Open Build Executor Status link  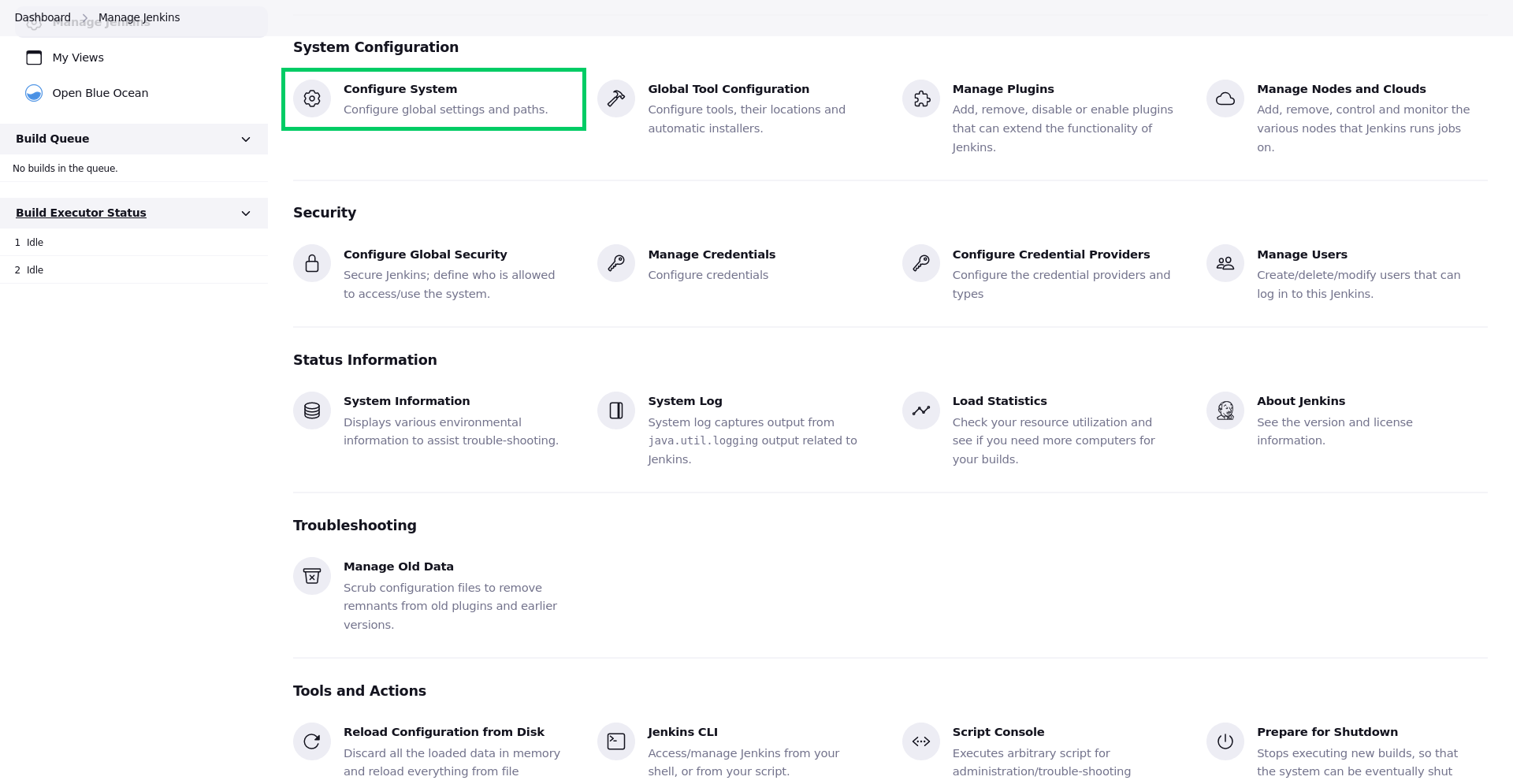(81, 213)
